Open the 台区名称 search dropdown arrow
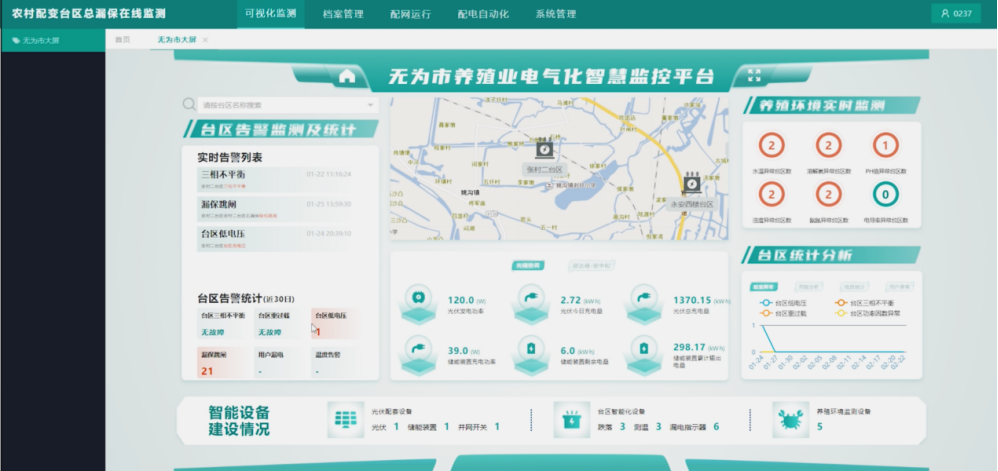 point(370,105)
